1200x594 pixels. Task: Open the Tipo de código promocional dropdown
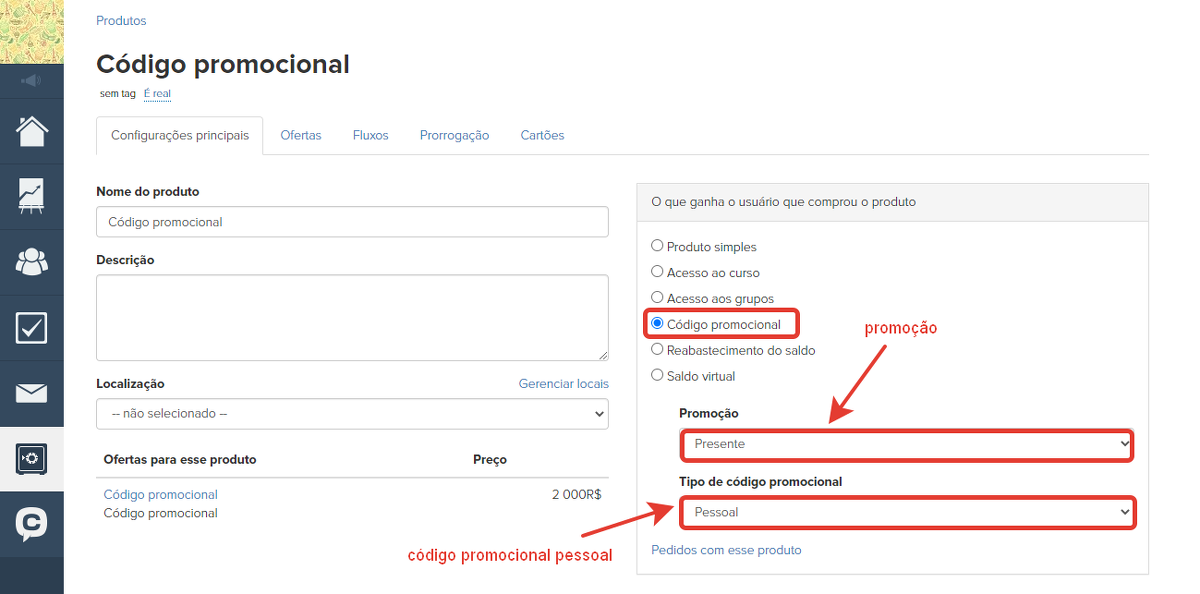point(908,512)
